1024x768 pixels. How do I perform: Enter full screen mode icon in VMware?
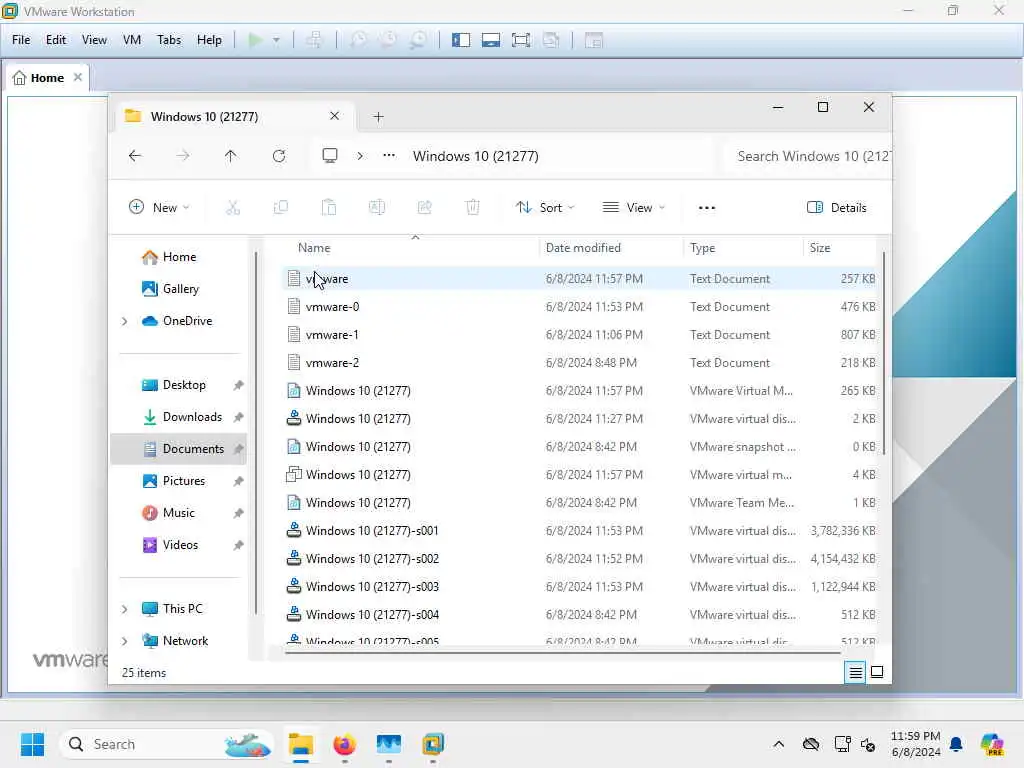pos(521,40)
